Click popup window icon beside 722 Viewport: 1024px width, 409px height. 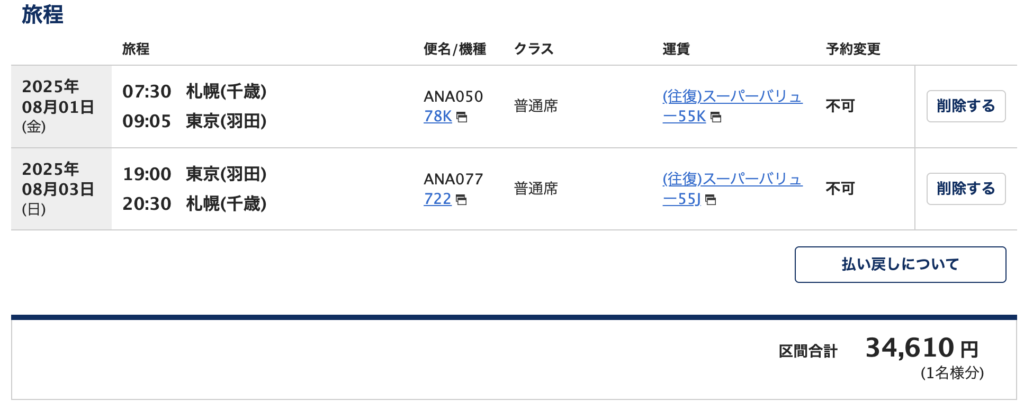click(x=462, y=201)
